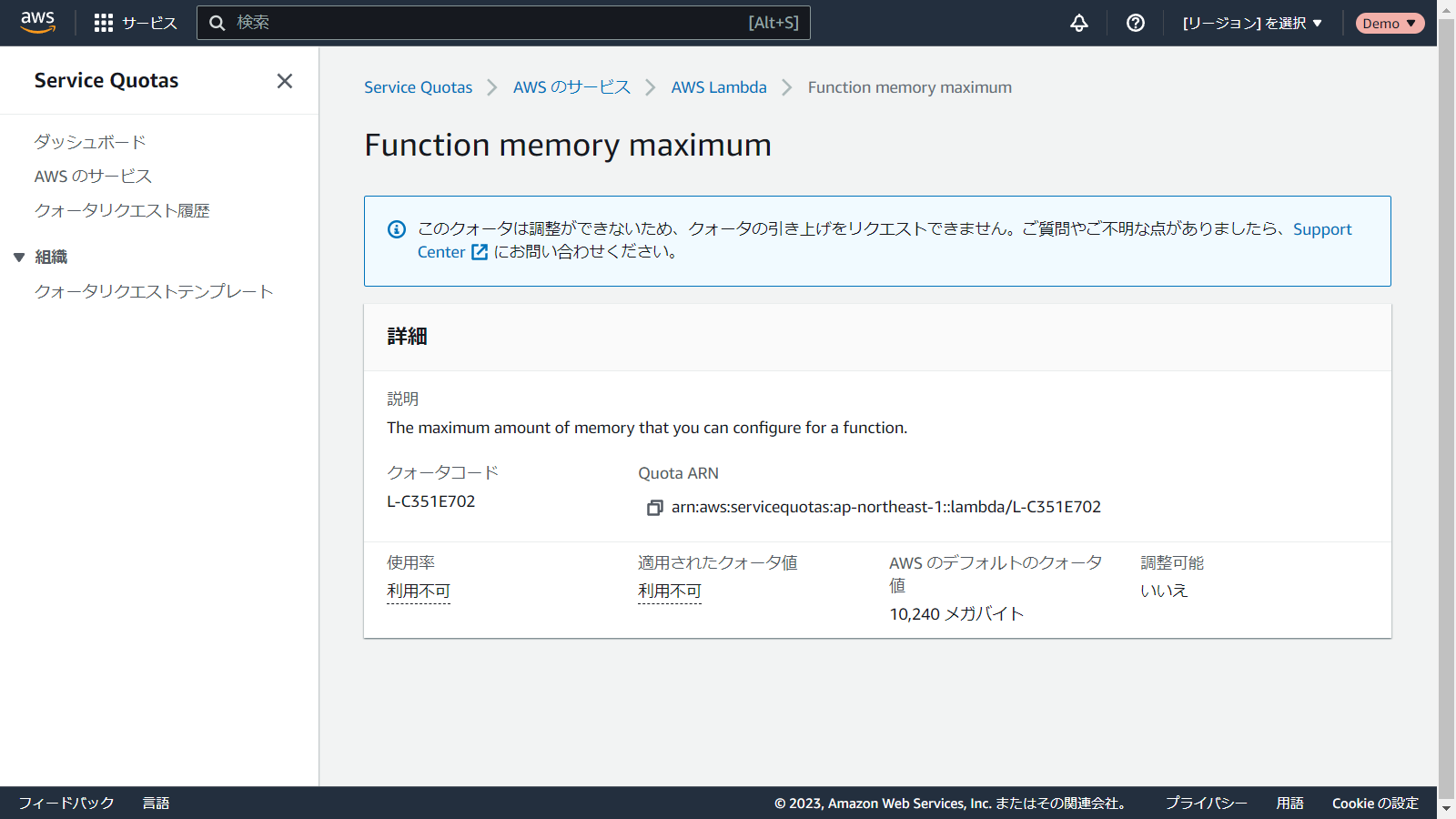
Task: Click the AWS logo home icon
Action: point(37,23)
